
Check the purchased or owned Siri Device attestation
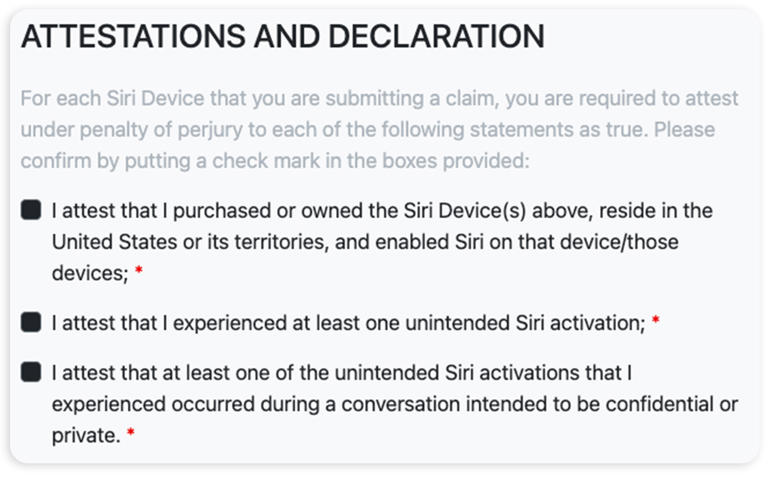31,210
